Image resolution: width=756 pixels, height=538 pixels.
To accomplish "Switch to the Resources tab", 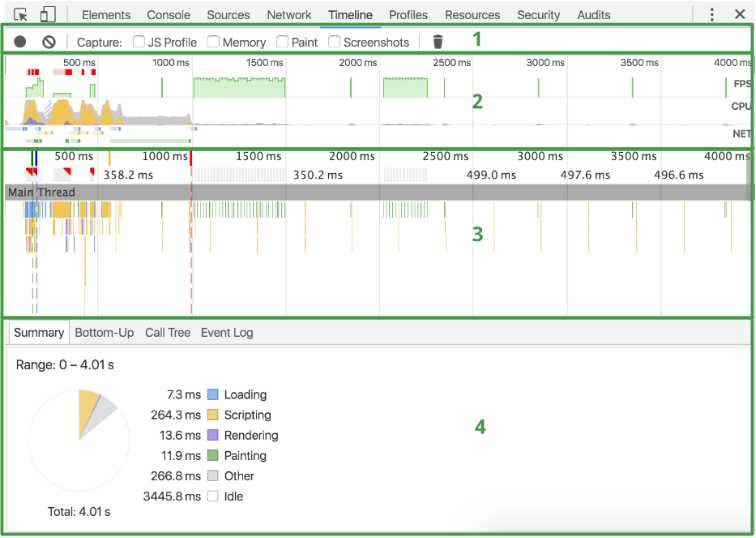I will click(472, 15).
